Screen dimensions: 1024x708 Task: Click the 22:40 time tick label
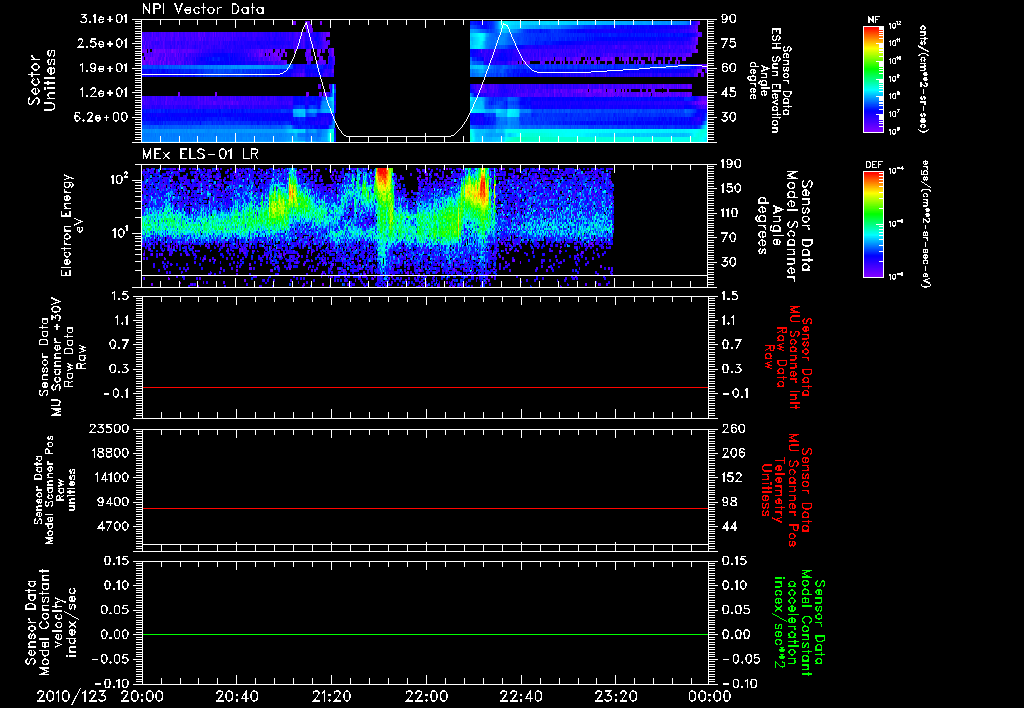coord(521,696)
